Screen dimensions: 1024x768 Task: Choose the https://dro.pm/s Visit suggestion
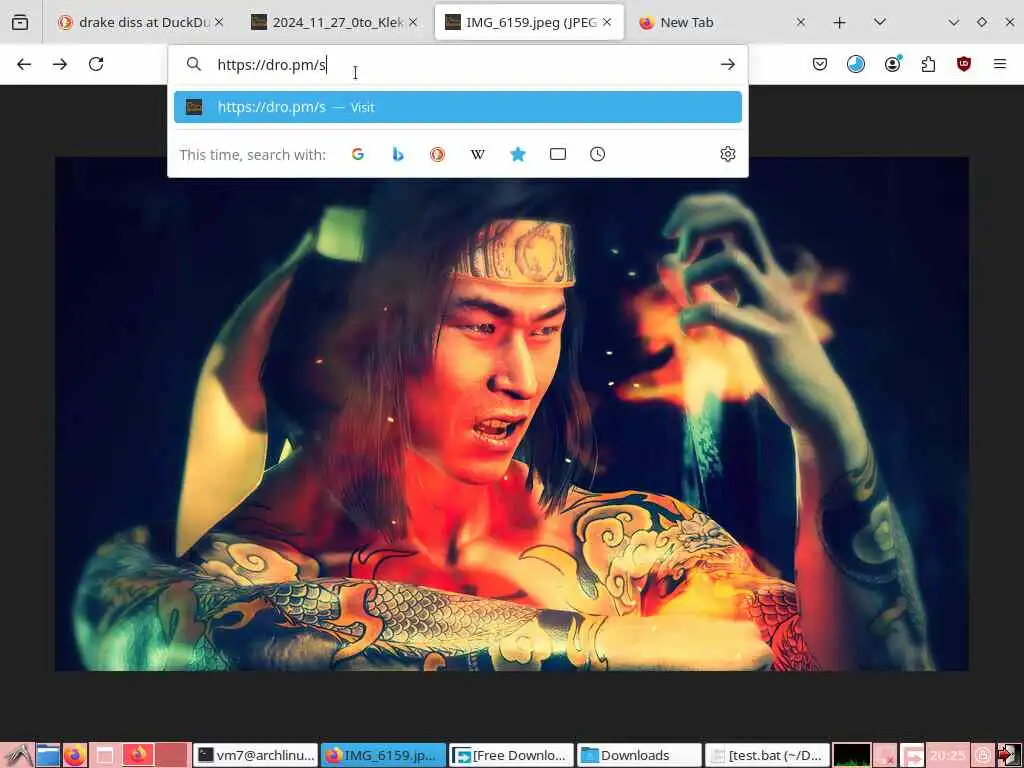coord(458,107)
